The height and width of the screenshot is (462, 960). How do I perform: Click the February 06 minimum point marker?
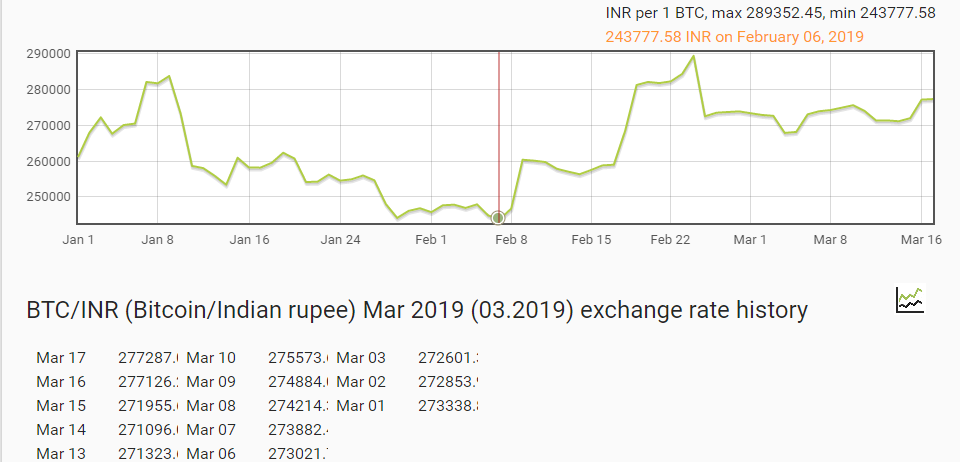pos(498,218)
